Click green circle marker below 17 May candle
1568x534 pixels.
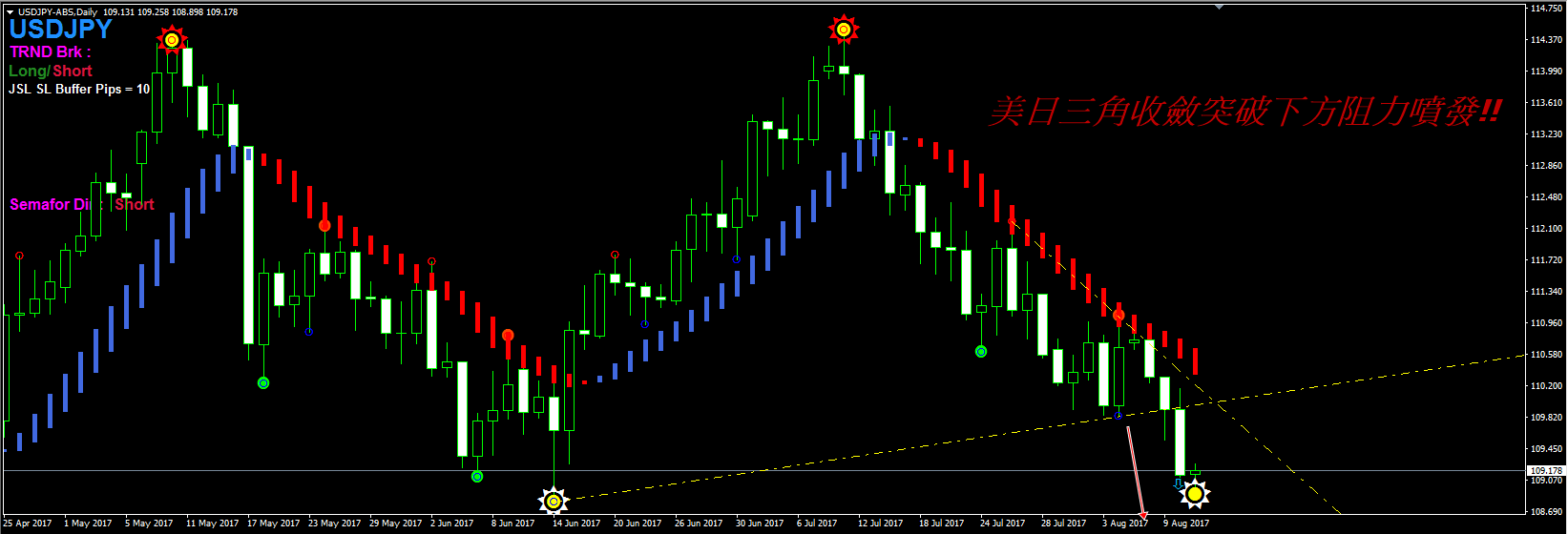[x=263, y=382]
